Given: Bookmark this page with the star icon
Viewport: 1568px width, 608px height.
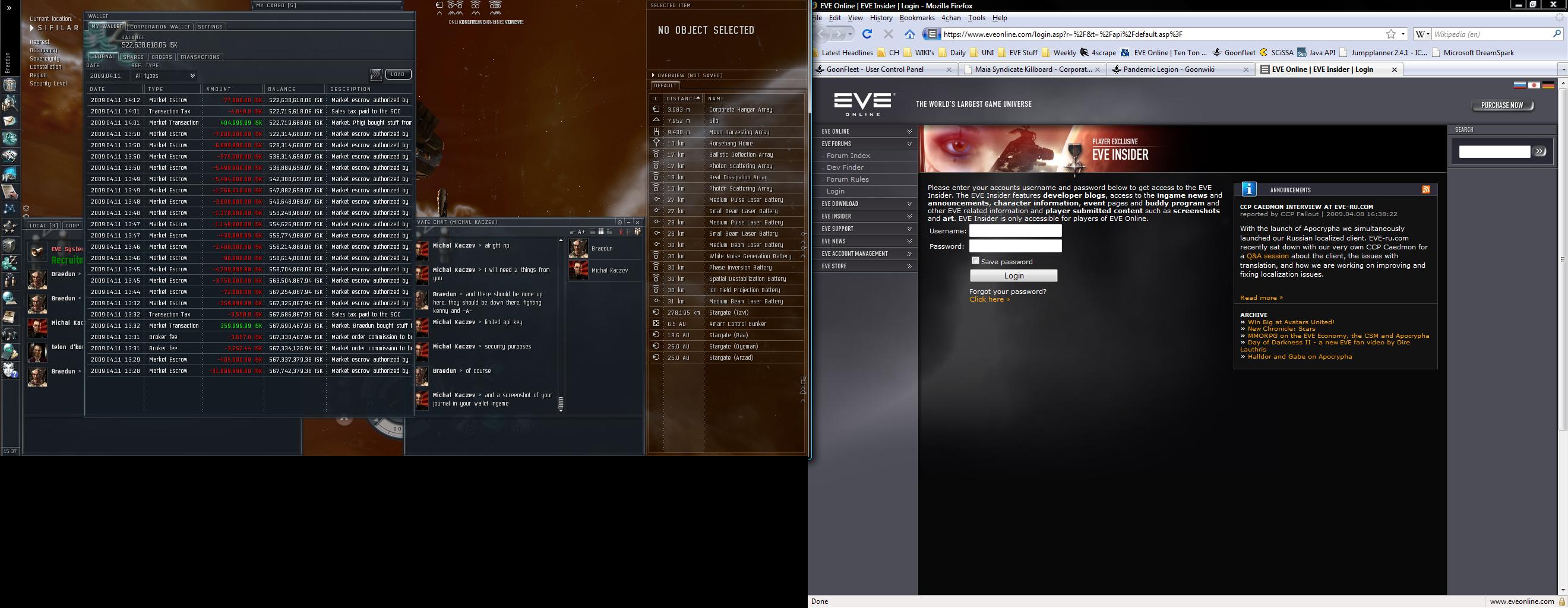Looking at the screenshot, I should 1391,34.
